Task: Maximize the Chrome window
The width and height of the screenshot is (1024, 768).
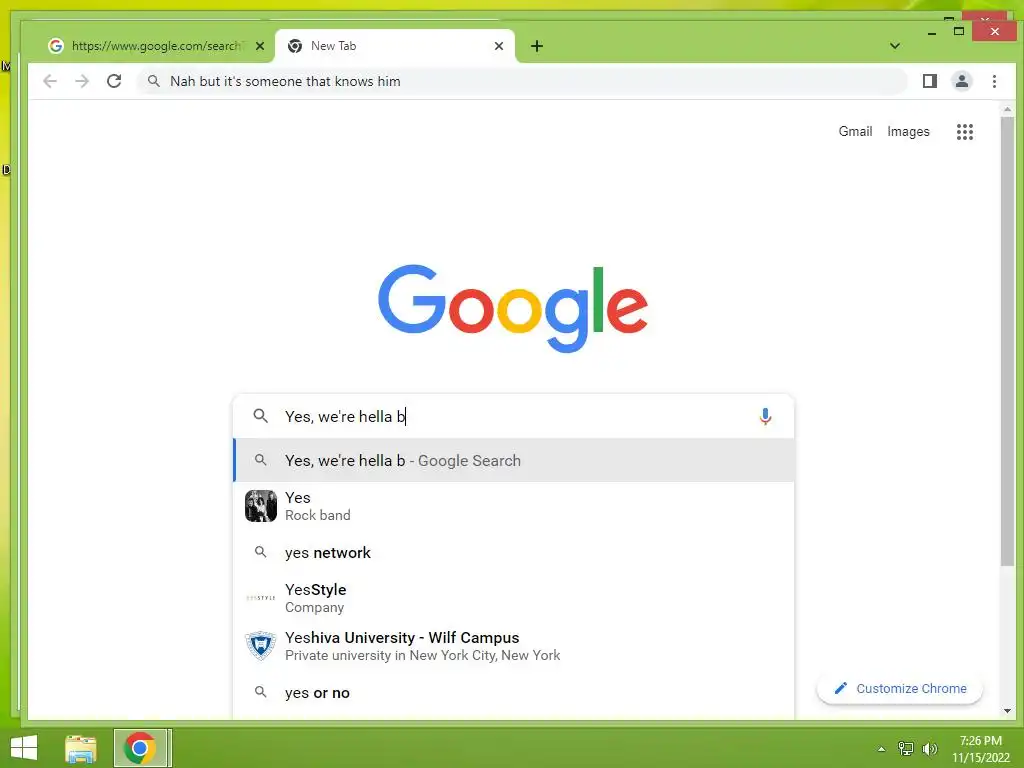Action: click(959, 31)
